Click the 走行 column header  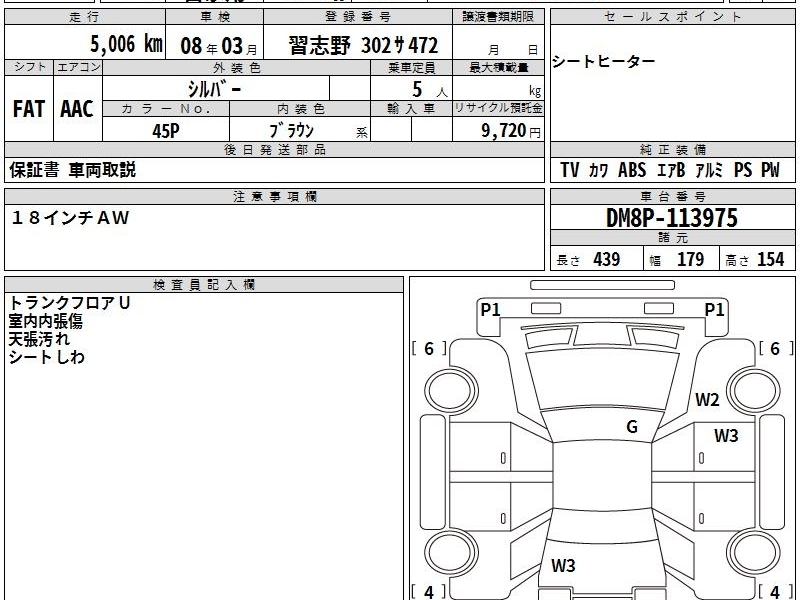(x=85, y=17)
